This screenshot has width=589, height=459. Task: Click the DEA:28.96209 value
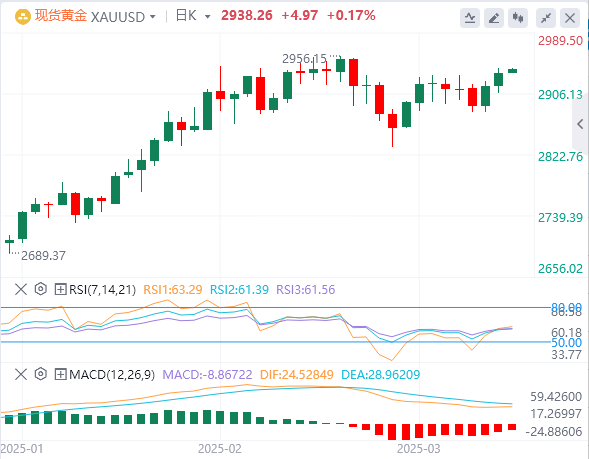(x=381, y=374)
